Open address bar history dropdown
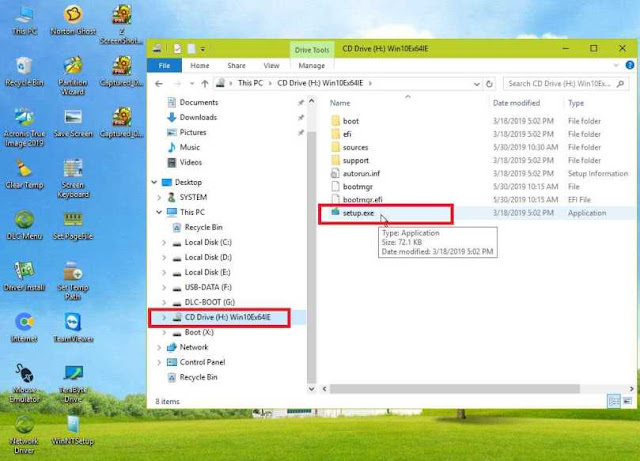Image resolution: width=640 pixels, height=461 pixels. [x=476, y=84]
